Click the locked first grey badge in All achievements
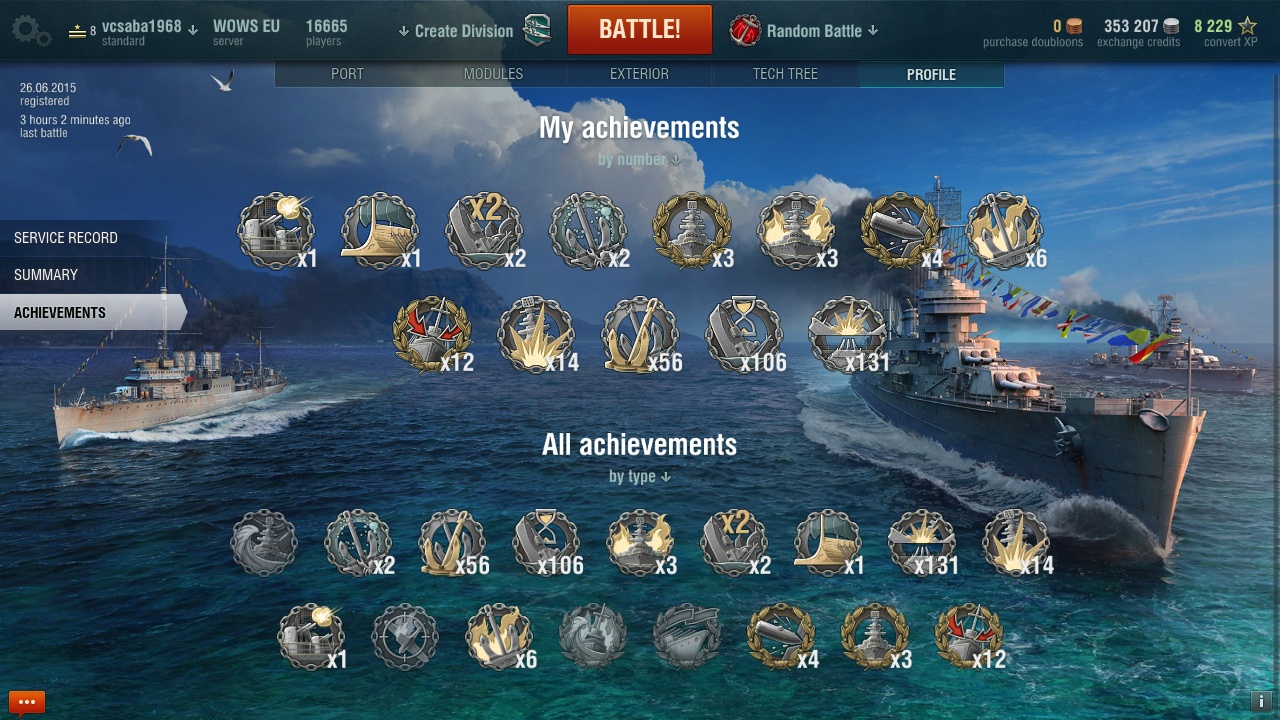This screenshot has height=720, width=1280. coord(264,543)
